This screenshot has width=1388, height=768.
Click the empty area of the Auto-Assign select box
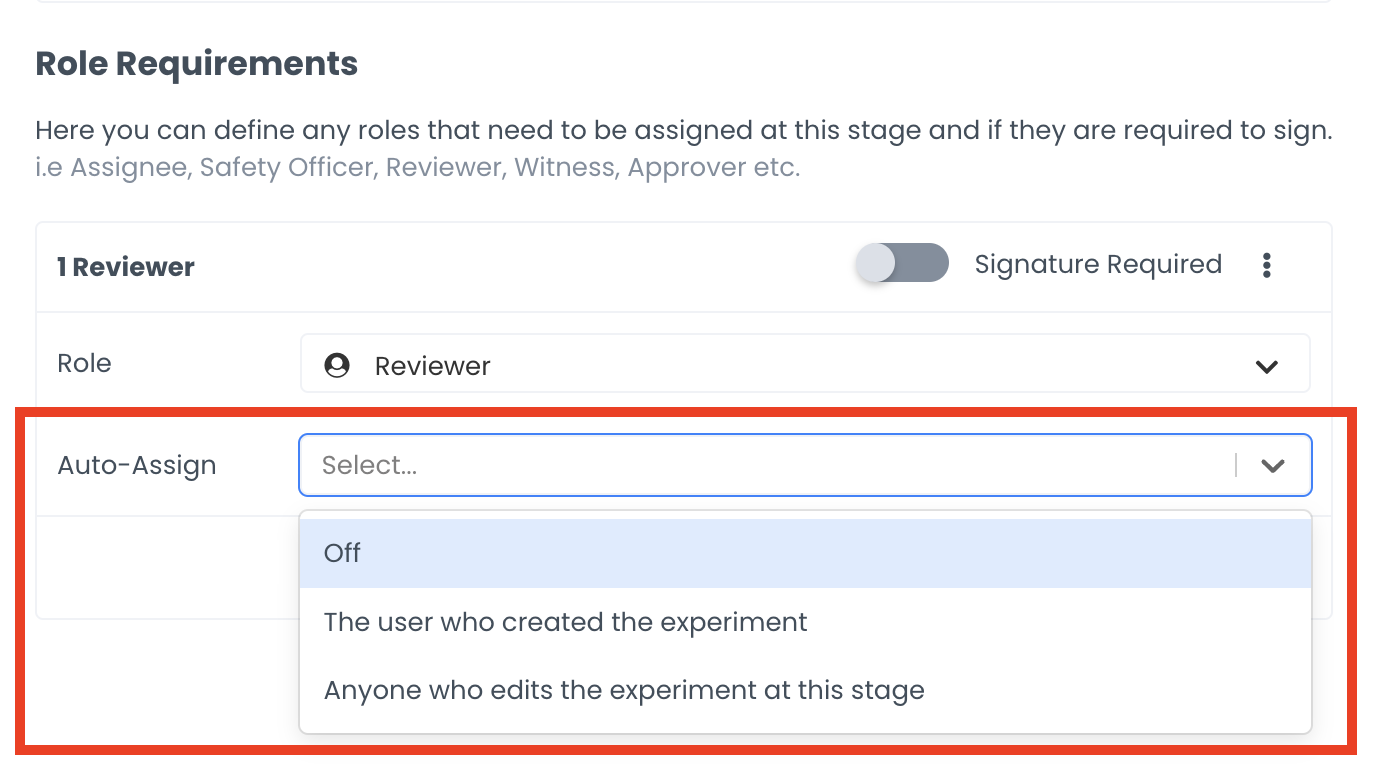pos(800,465)
